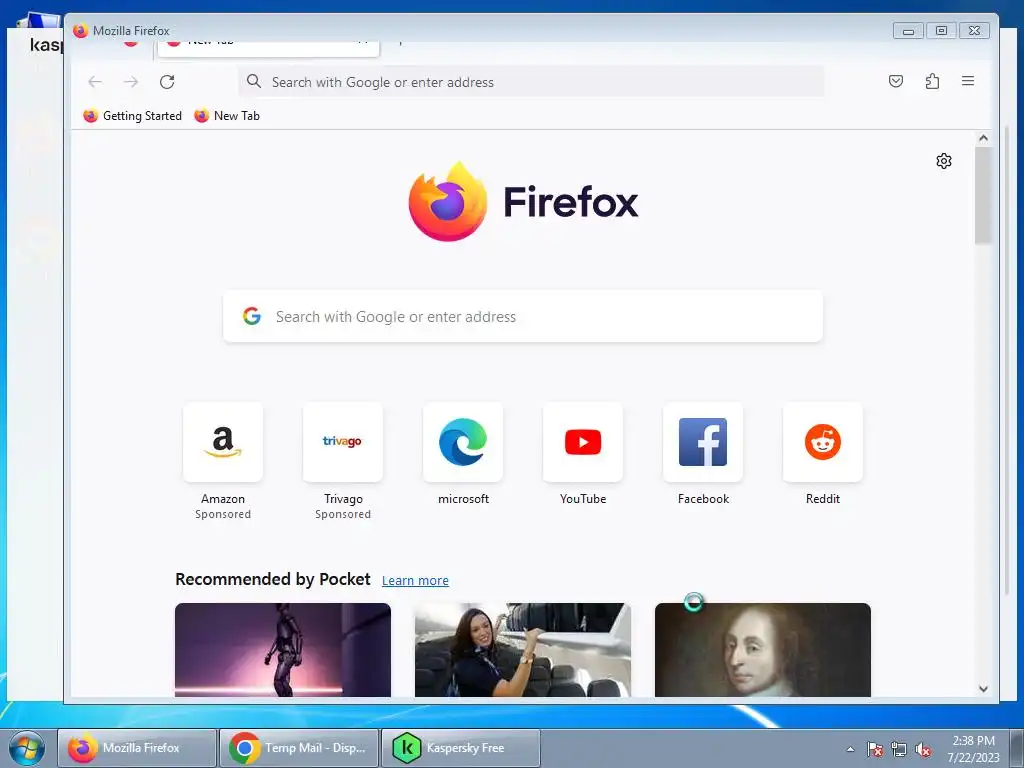The width and height of the screenshot is (1024, 768).
Task: Go back to the previous page
Action: [95, 82]
